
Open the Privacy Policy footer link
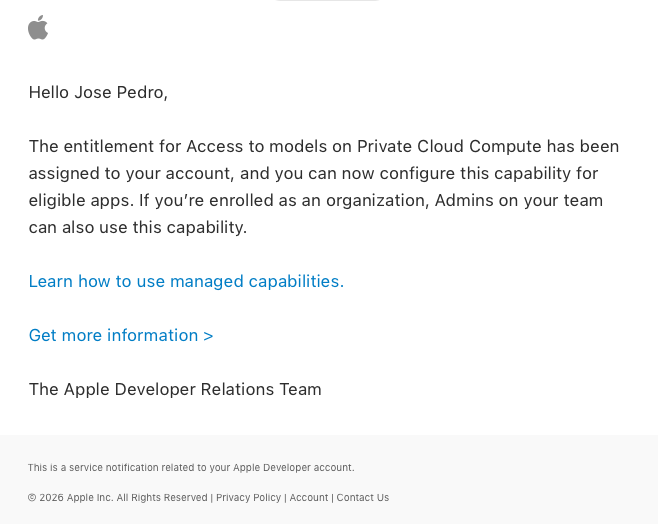point(248,498)
